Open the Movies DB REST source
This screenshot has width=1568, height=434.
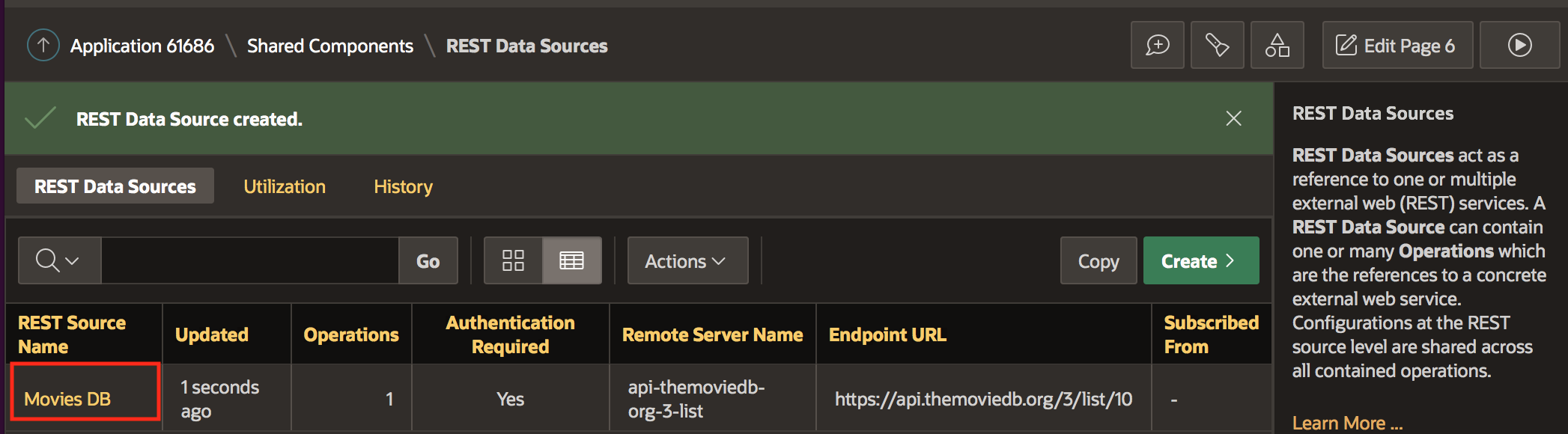[x=67, y=399]
